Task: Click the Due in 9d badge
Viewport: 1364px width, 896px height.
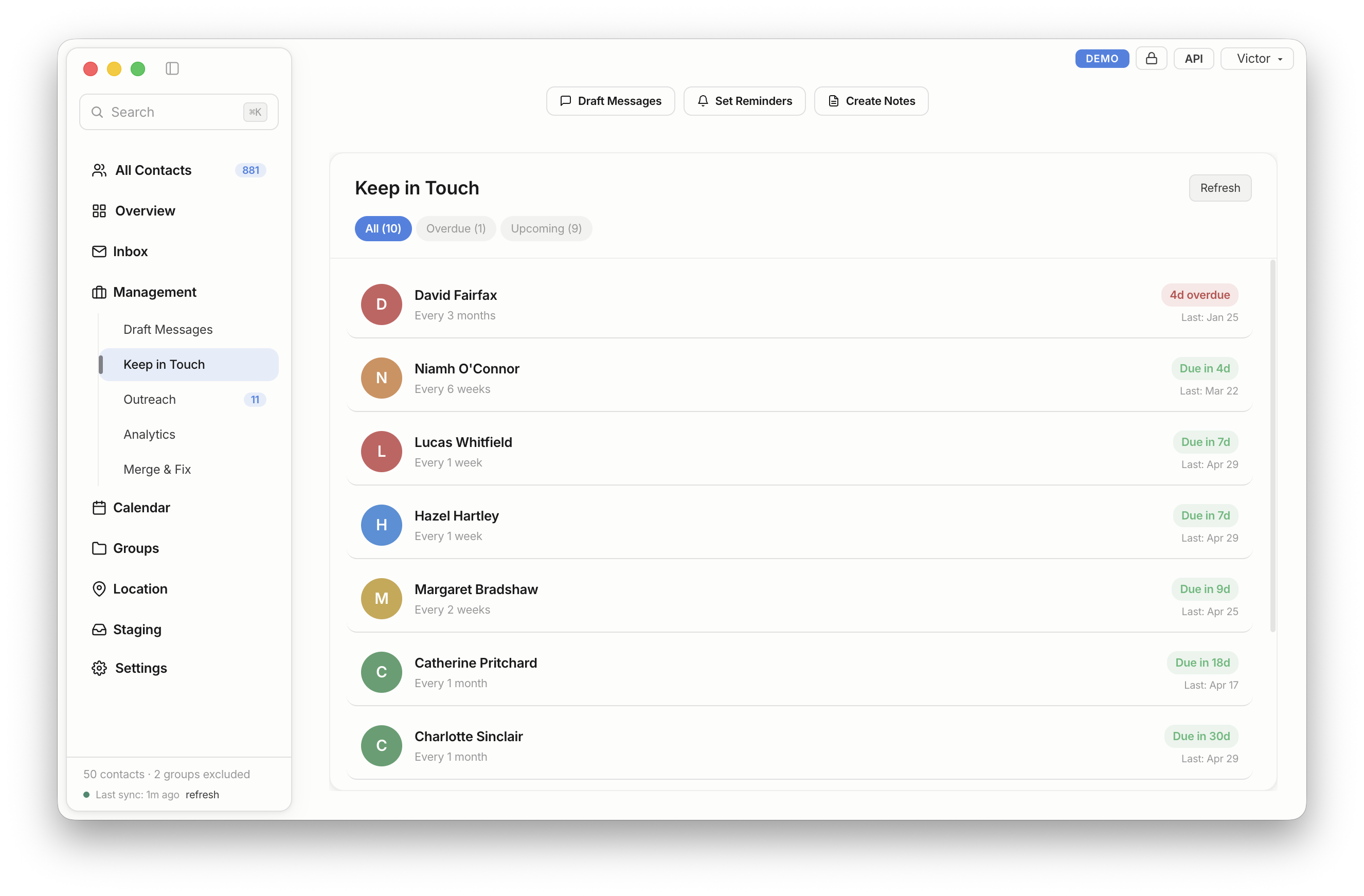Action: click(1204, 589)
